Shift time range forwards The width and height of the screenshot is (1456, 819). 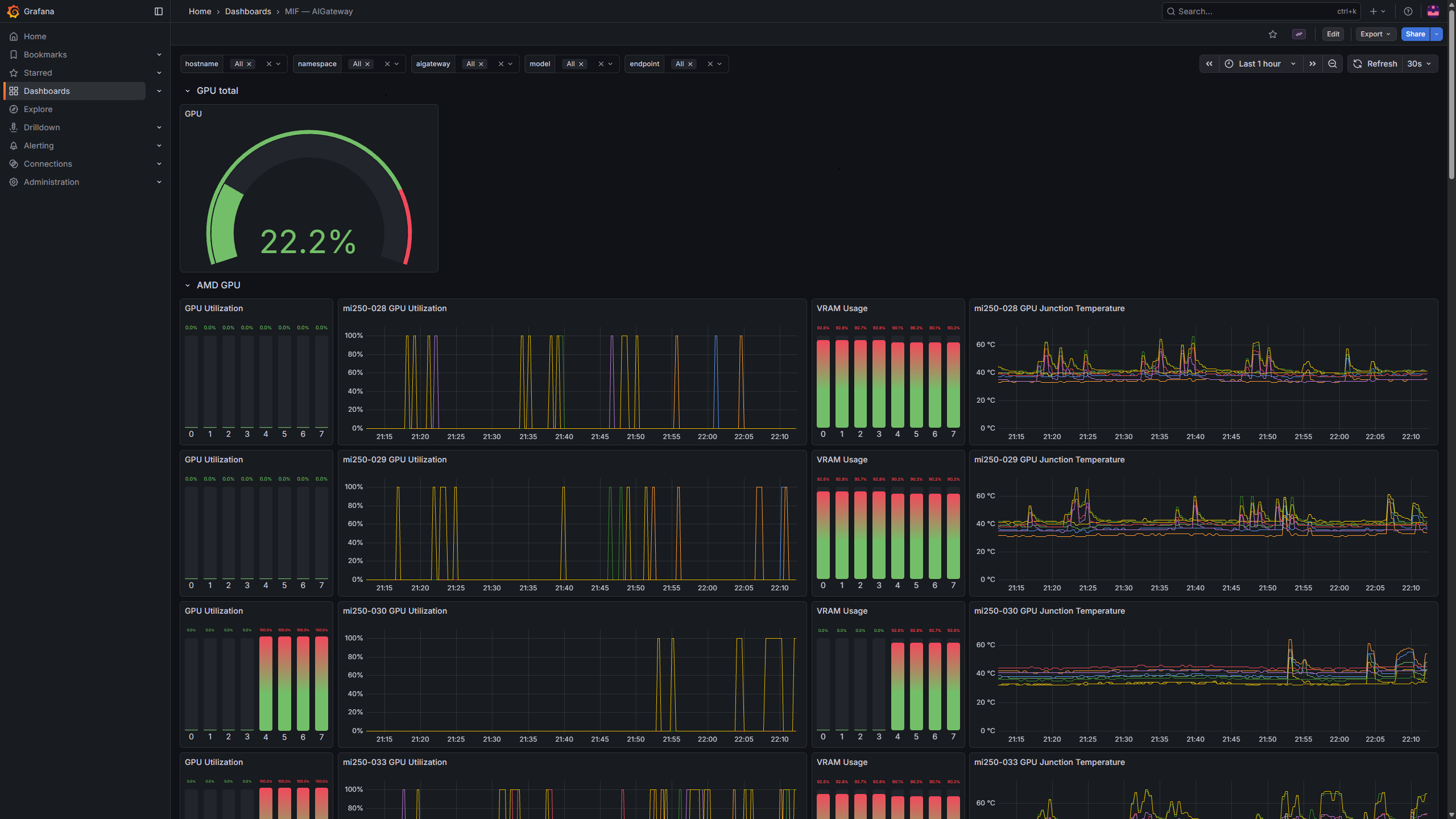point(1313,64)
